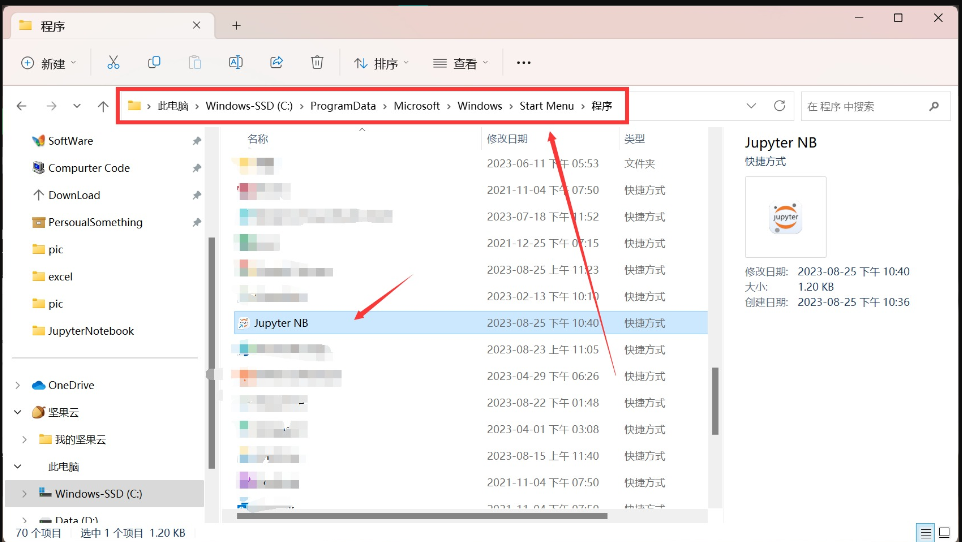Open the 查看 view dropdown

pyautogui.click(x=461, y=63)
